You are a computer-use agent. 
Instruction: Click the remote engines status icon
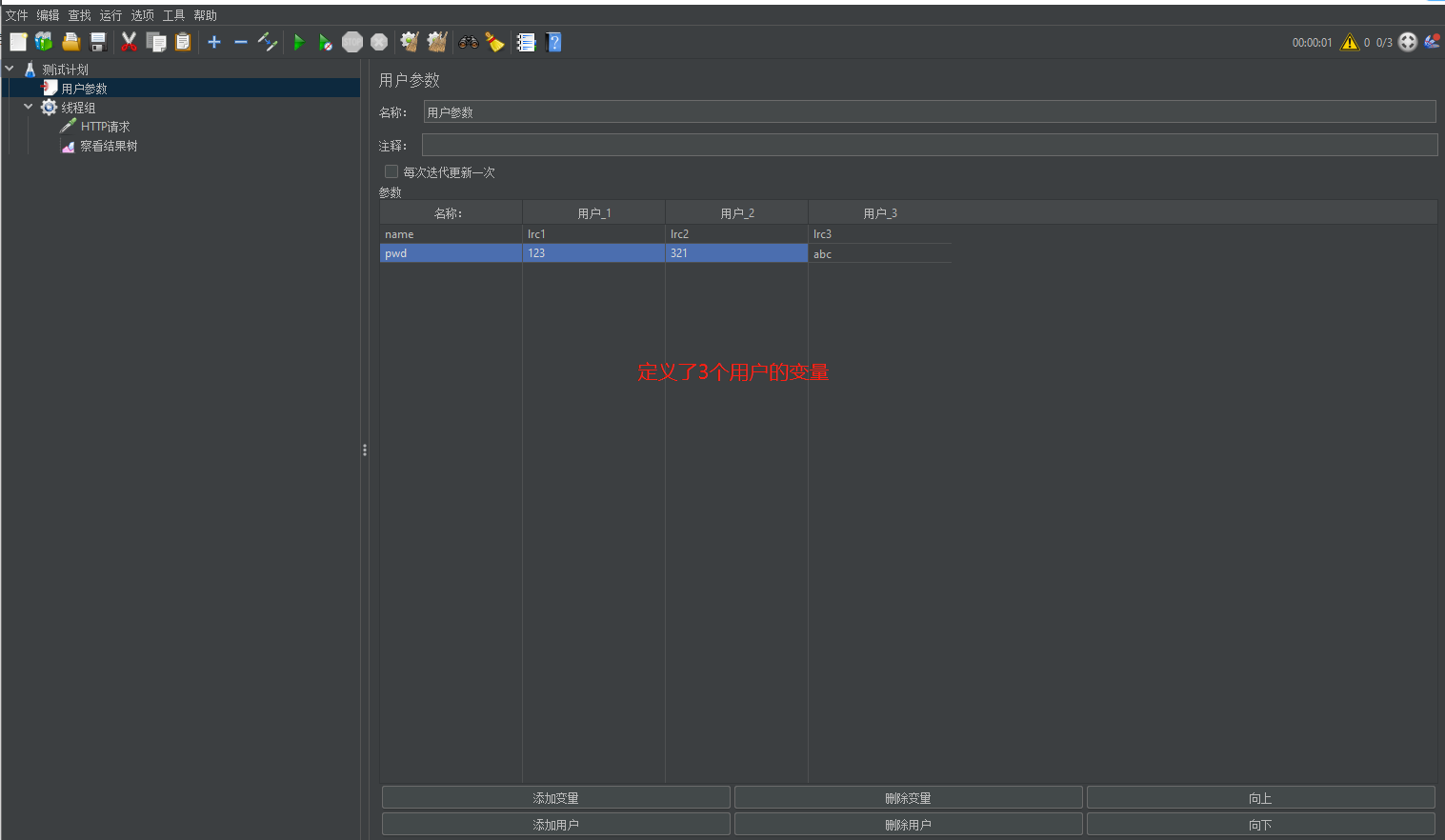pyautogui.click(x=1408, y=42)
